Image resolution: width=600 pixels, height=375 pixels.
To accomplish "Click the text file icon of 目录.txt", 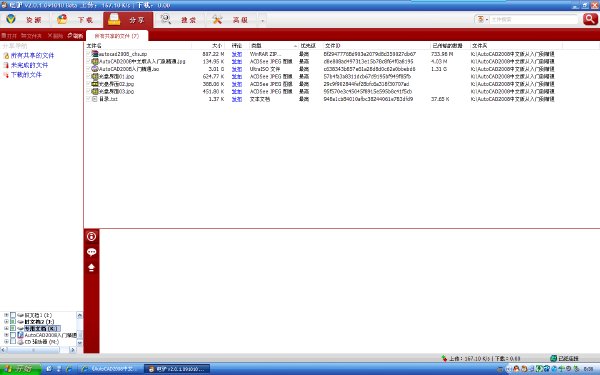I will point(95,99).
